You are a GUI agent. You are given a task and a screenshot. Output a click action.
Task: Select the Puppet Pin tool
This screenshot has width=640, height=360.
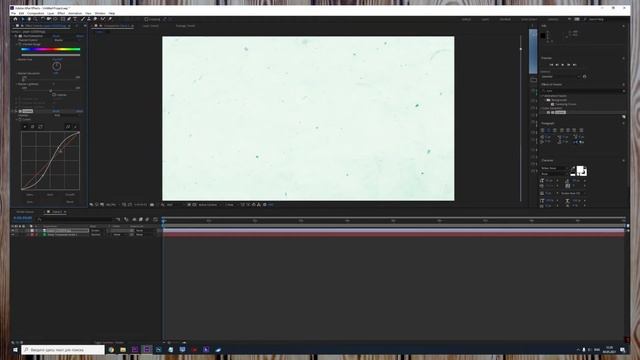[x=110, y=19]
